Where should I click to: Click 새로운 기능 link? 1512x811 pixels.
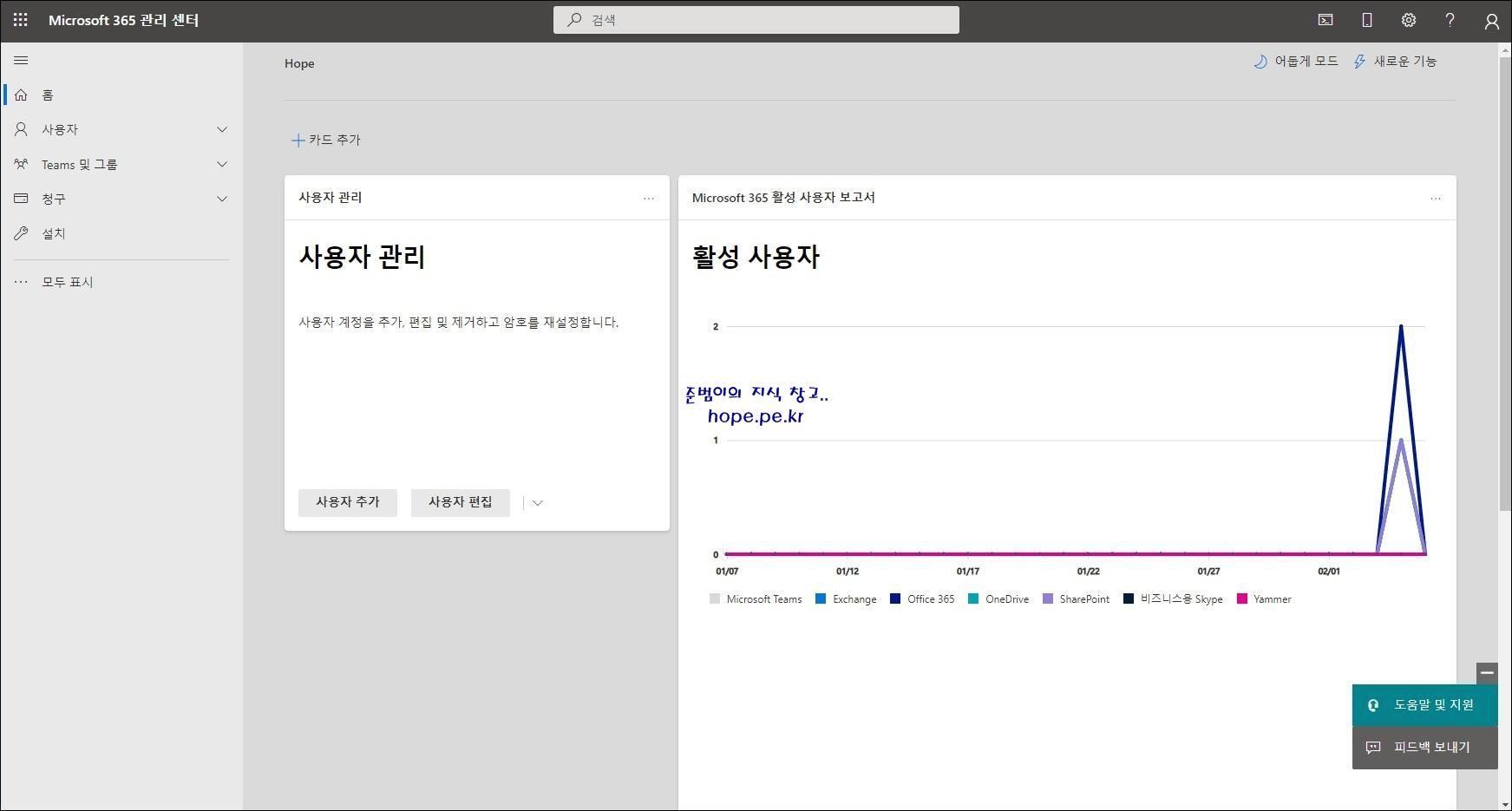click(1395, 62)
